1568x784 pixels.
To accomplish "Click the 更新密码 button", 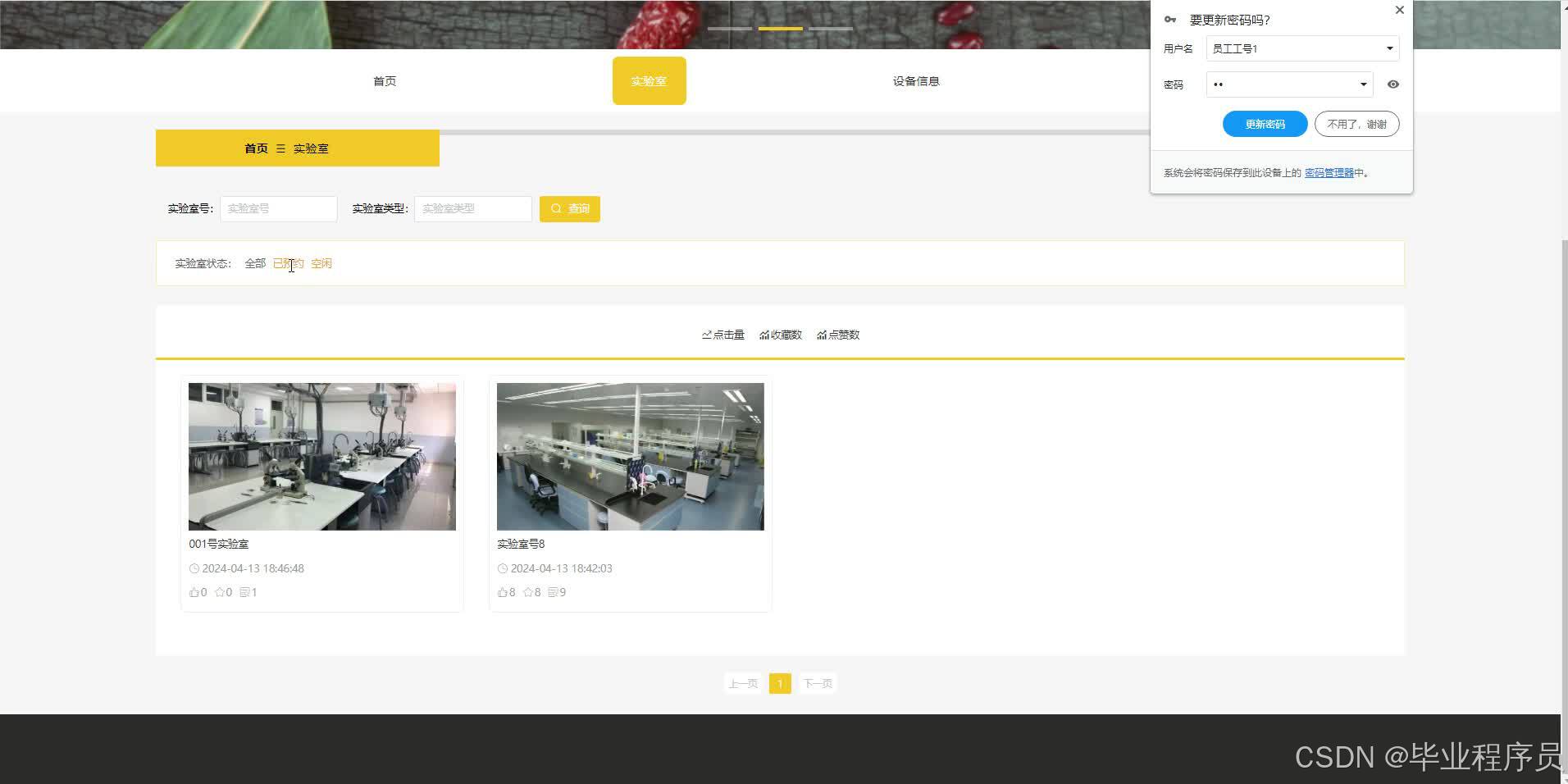I will 1265,125.
